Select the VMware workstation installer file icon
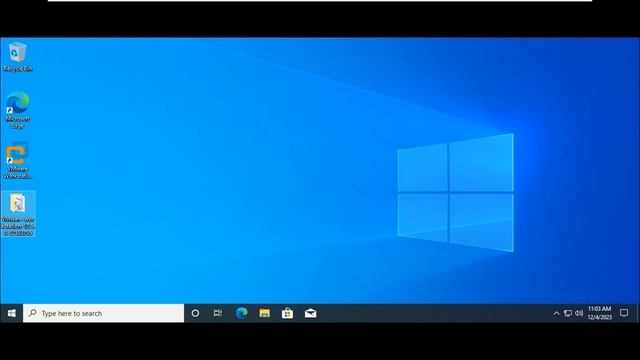This screenshot has height=360, width=640. pos(18,214)
